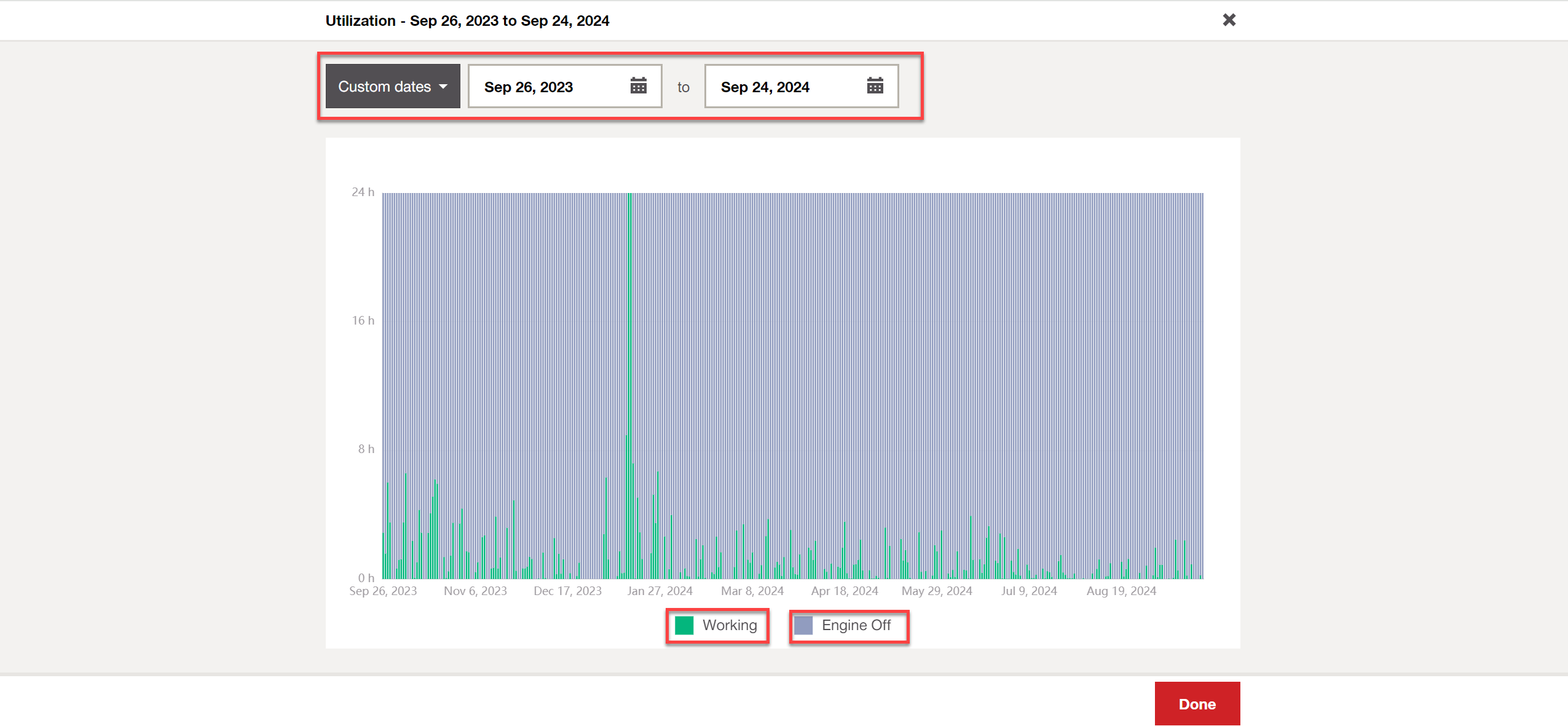This screenshot has width=1568, height=726.
Task: Click the 0 h axis label
Action: tap(366, 578)
